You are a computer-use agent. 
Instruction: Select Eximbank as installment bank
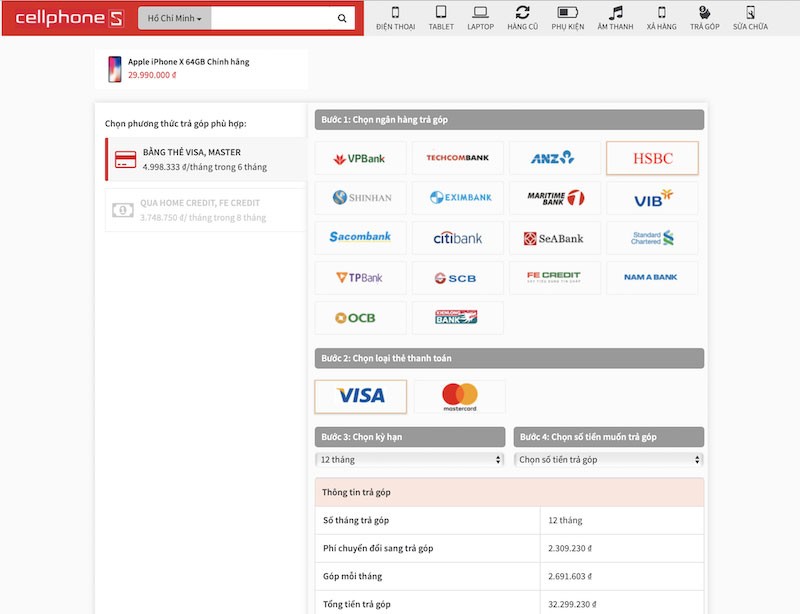pyautogui.click(x=458, y=198)
